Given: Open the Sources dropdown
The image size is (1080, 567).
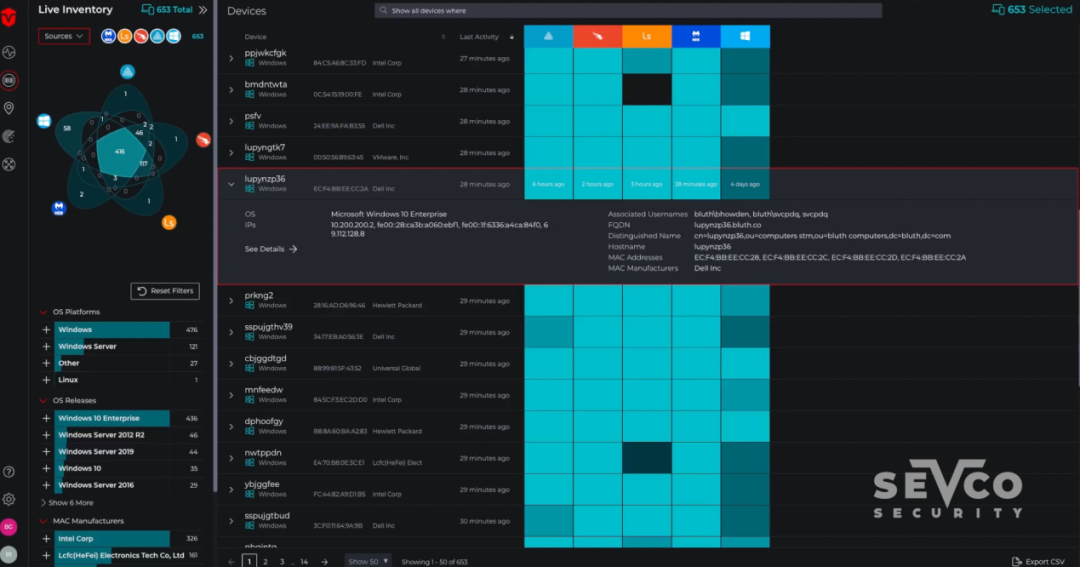Looking at the screenshot, I should coord(63,36).
